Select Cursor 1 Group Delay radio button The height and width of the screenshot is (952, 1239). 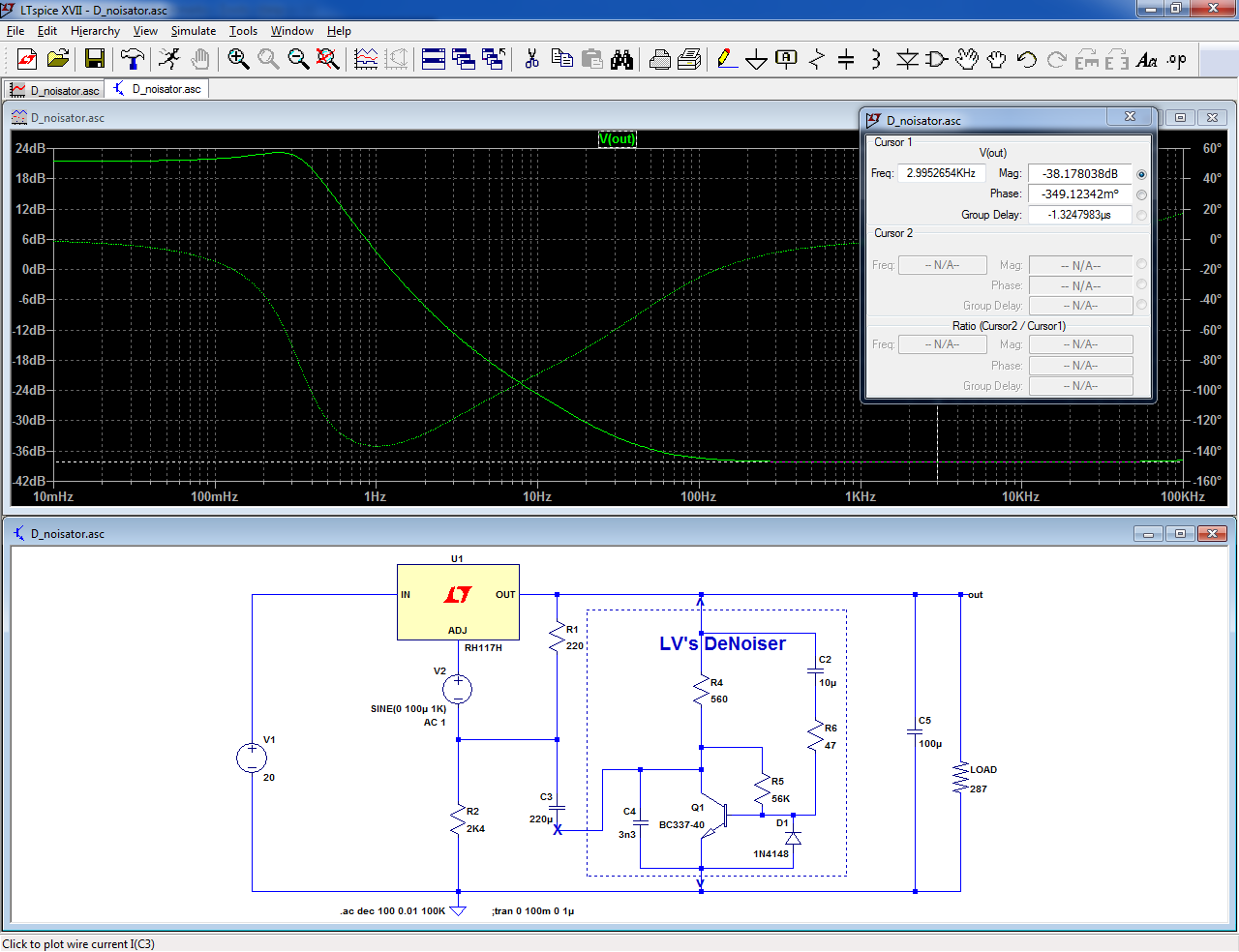coord(1142,215)
